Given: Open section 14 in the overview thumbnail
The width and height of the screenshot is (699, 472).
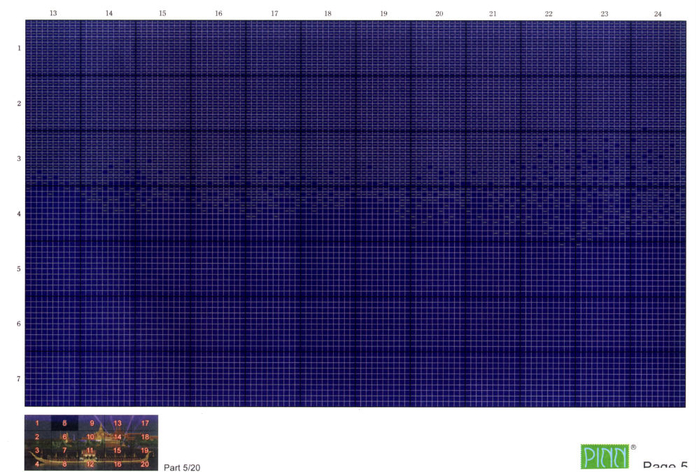Looking at the screenshot, I should point(118,437).
